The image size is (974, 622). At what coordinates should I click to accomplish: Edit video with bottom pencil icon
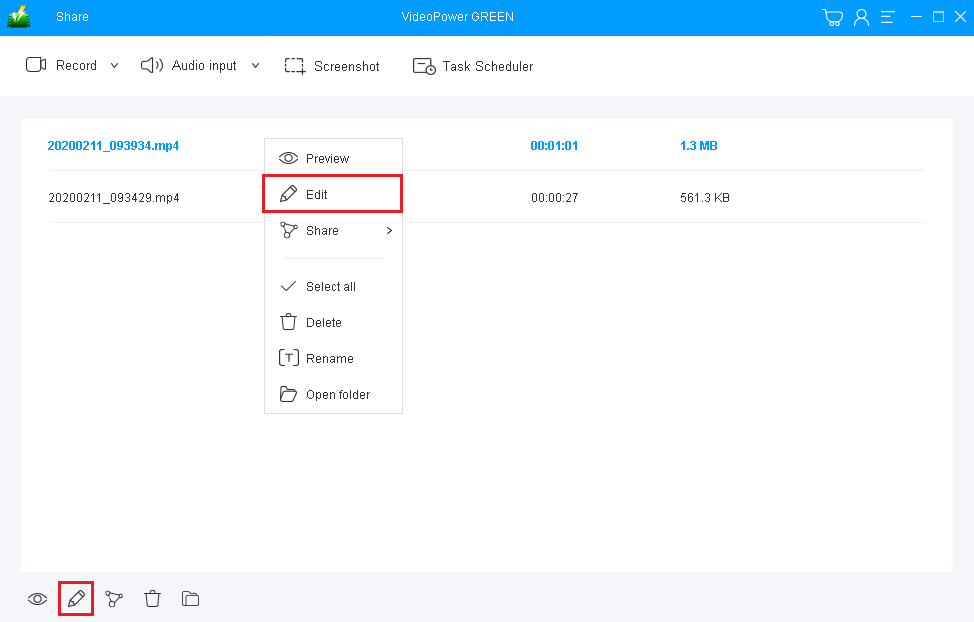(x=76, y=599)
